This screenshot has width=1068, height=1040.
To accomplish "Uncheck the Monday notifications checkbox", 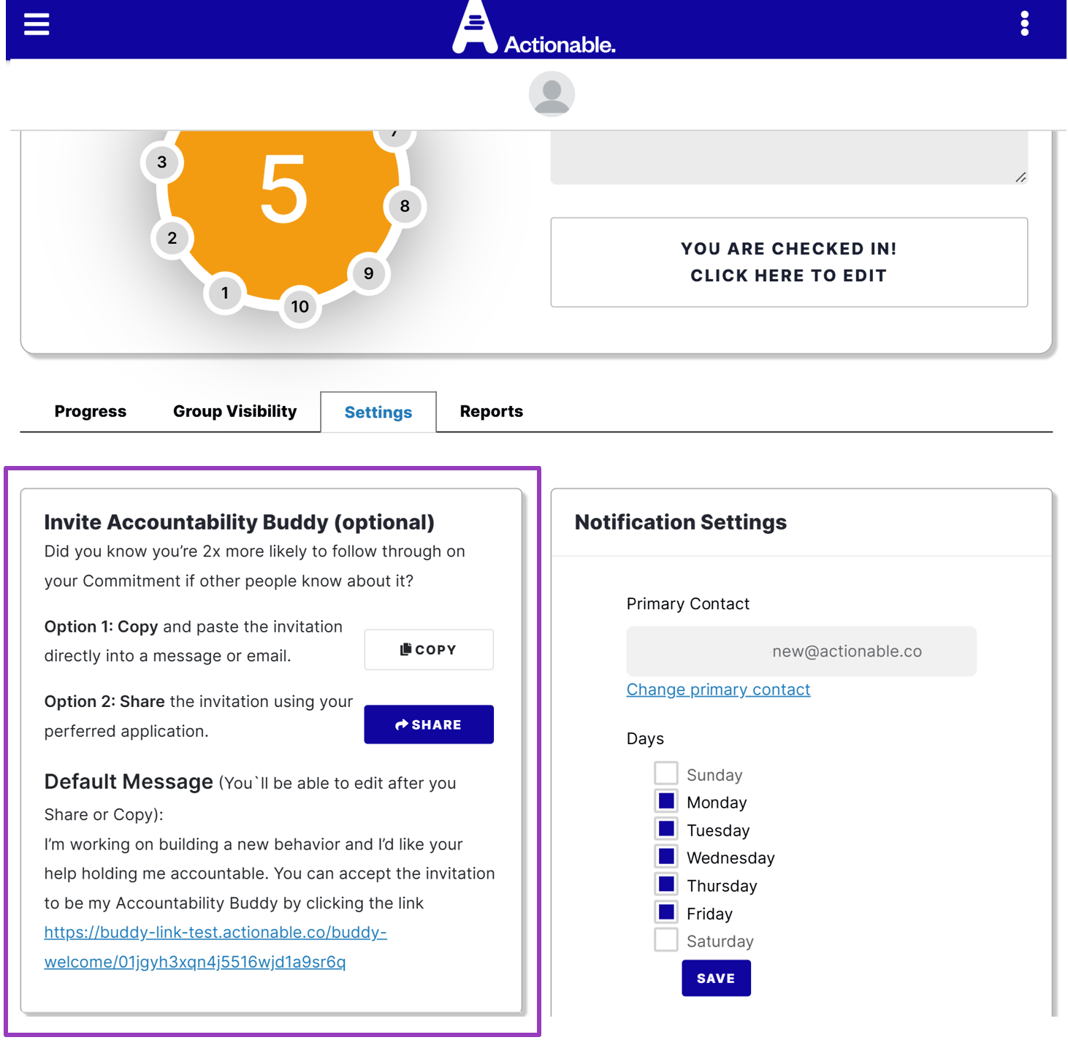I will coord(665,800).
